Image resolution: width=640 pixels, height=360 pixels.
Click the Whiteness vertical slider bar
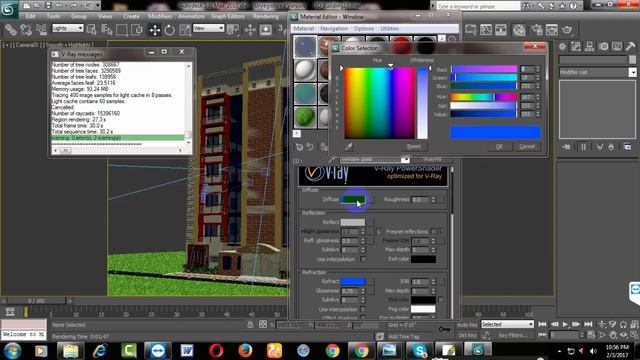422,103
